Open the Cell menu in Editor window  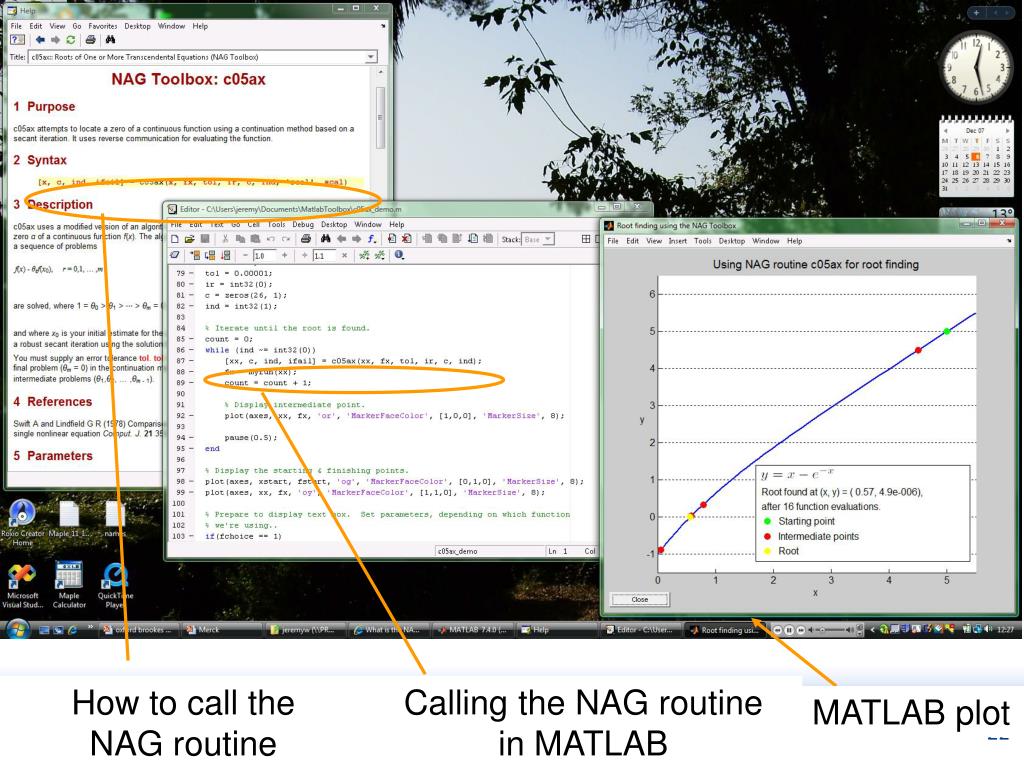point(253,224)
